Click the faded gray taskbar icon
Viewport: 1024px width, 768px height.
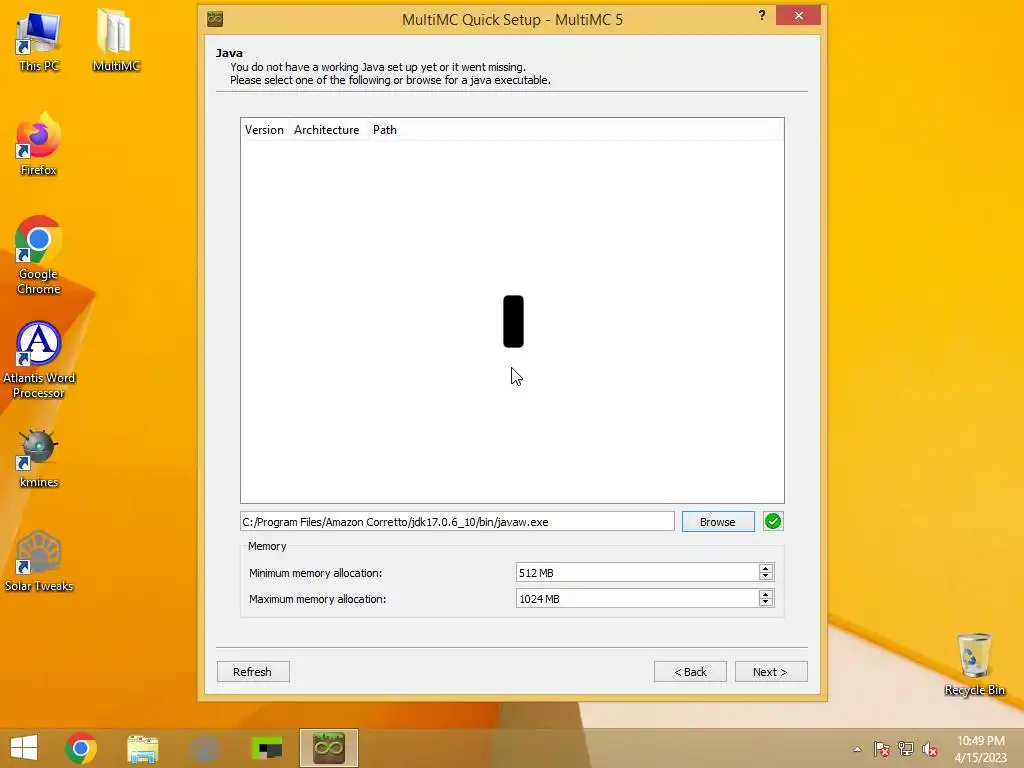(x=205, y=748)
